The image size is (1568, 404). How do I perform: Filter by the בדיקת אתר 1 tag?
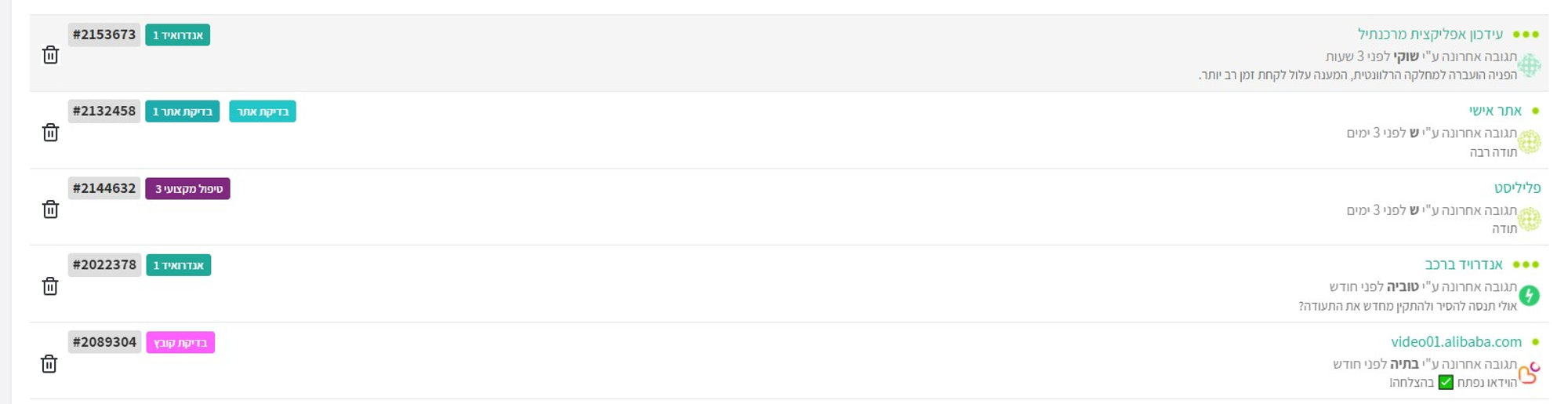[x=182, y=111]
